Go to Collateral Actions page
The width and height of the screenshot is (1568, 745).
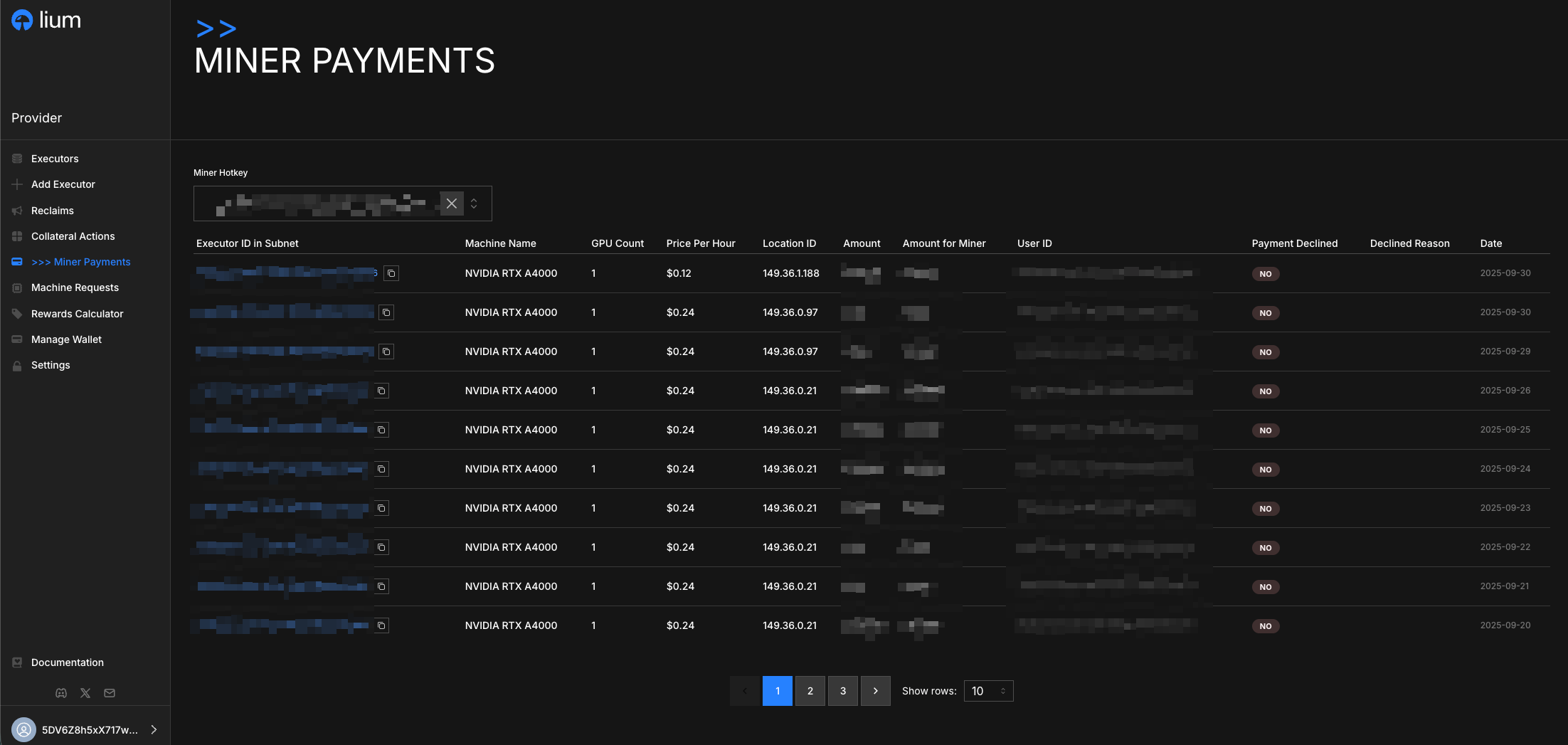(73, 236)
